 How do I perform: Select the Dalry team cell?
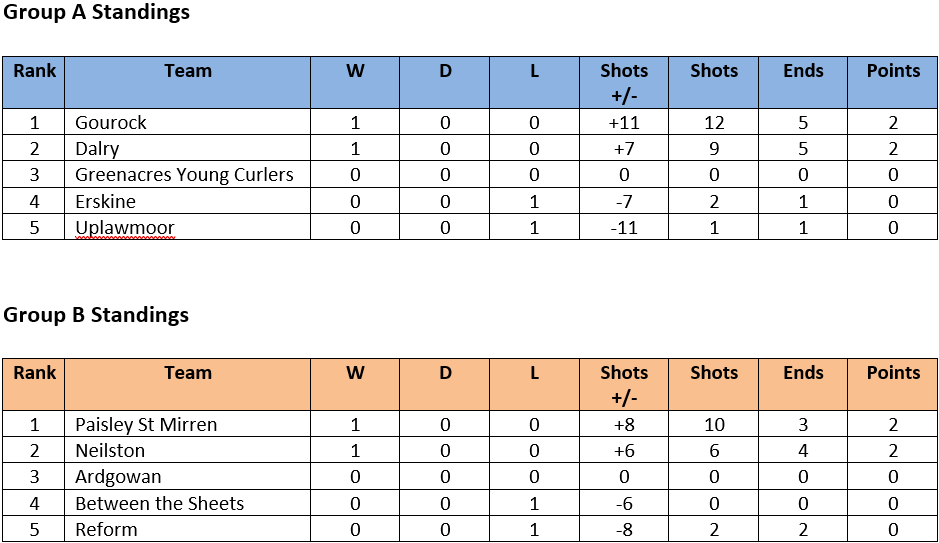(x=97, y=149)
